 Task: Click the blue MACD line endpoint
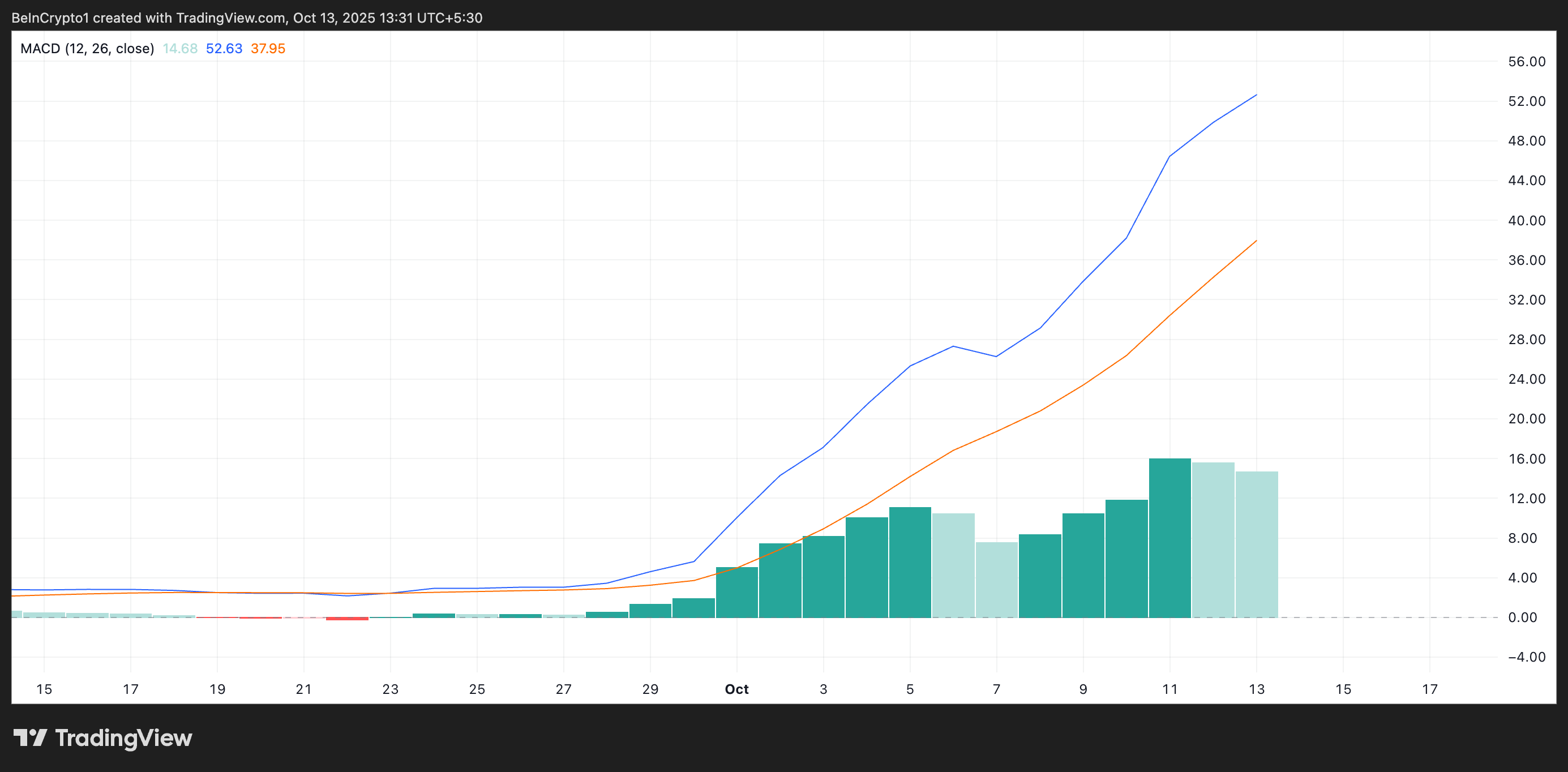(x=1256, y=95)
